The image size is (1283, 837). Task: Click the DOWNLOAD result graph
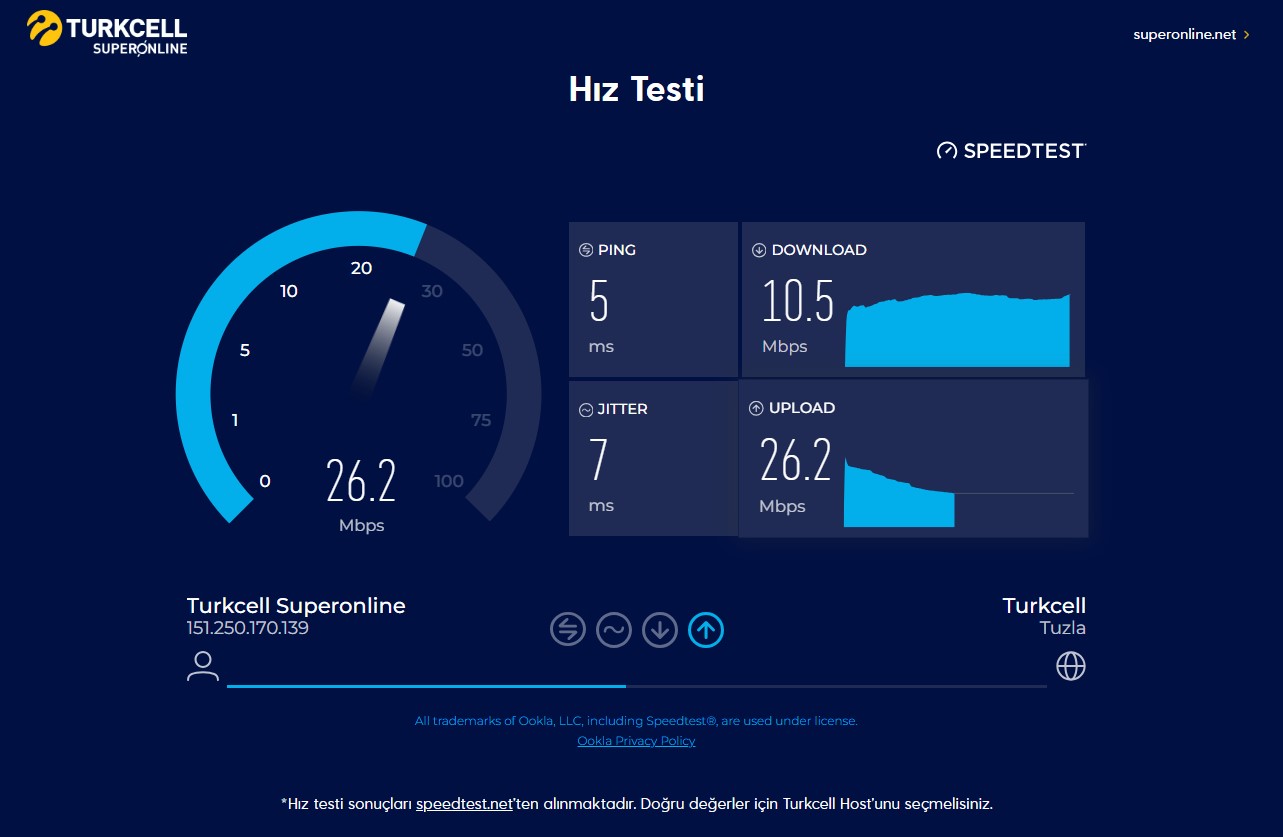tap(957, 330)
